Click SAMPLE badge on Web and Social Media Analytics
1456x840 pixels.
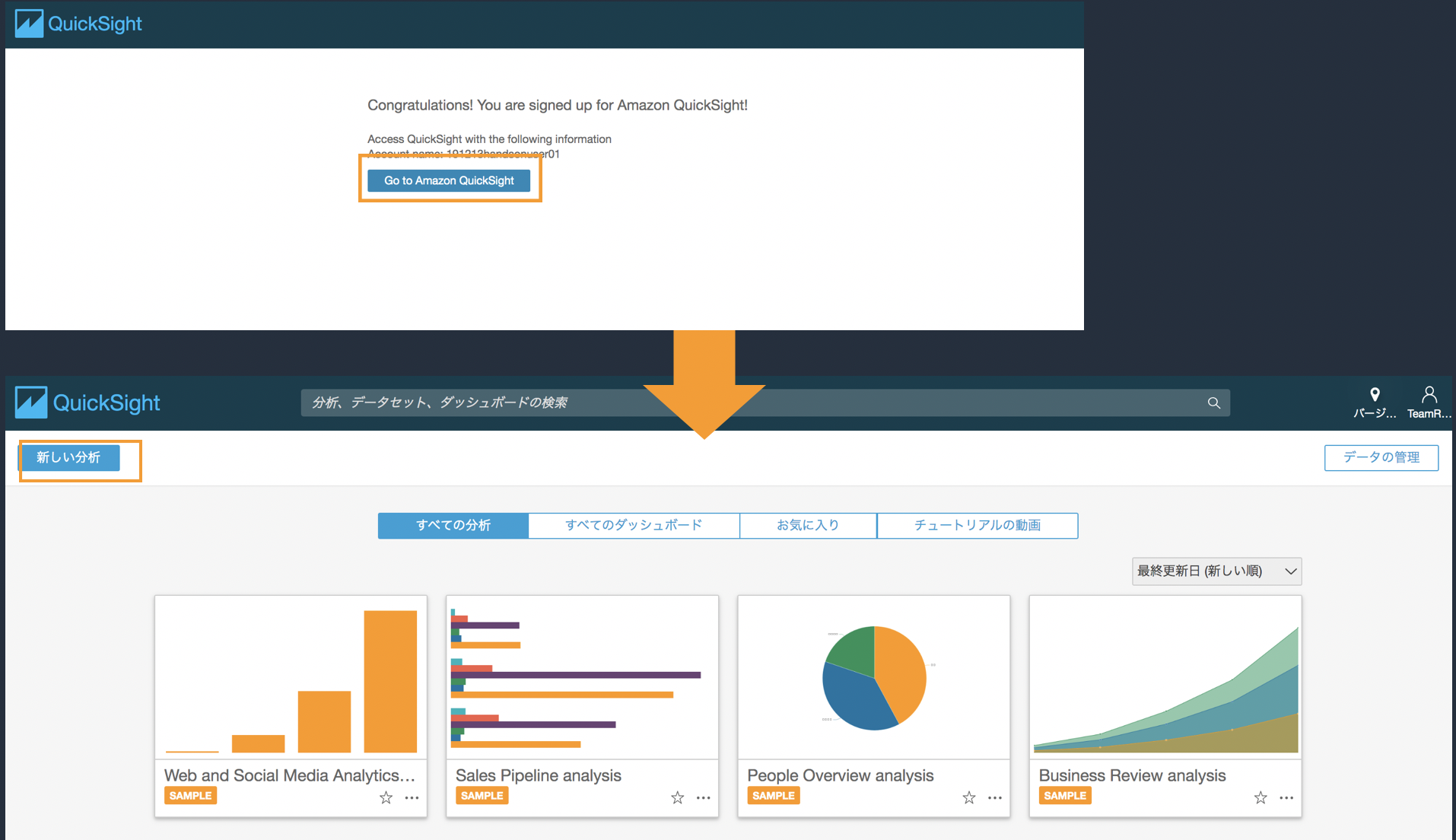point(190,796)
